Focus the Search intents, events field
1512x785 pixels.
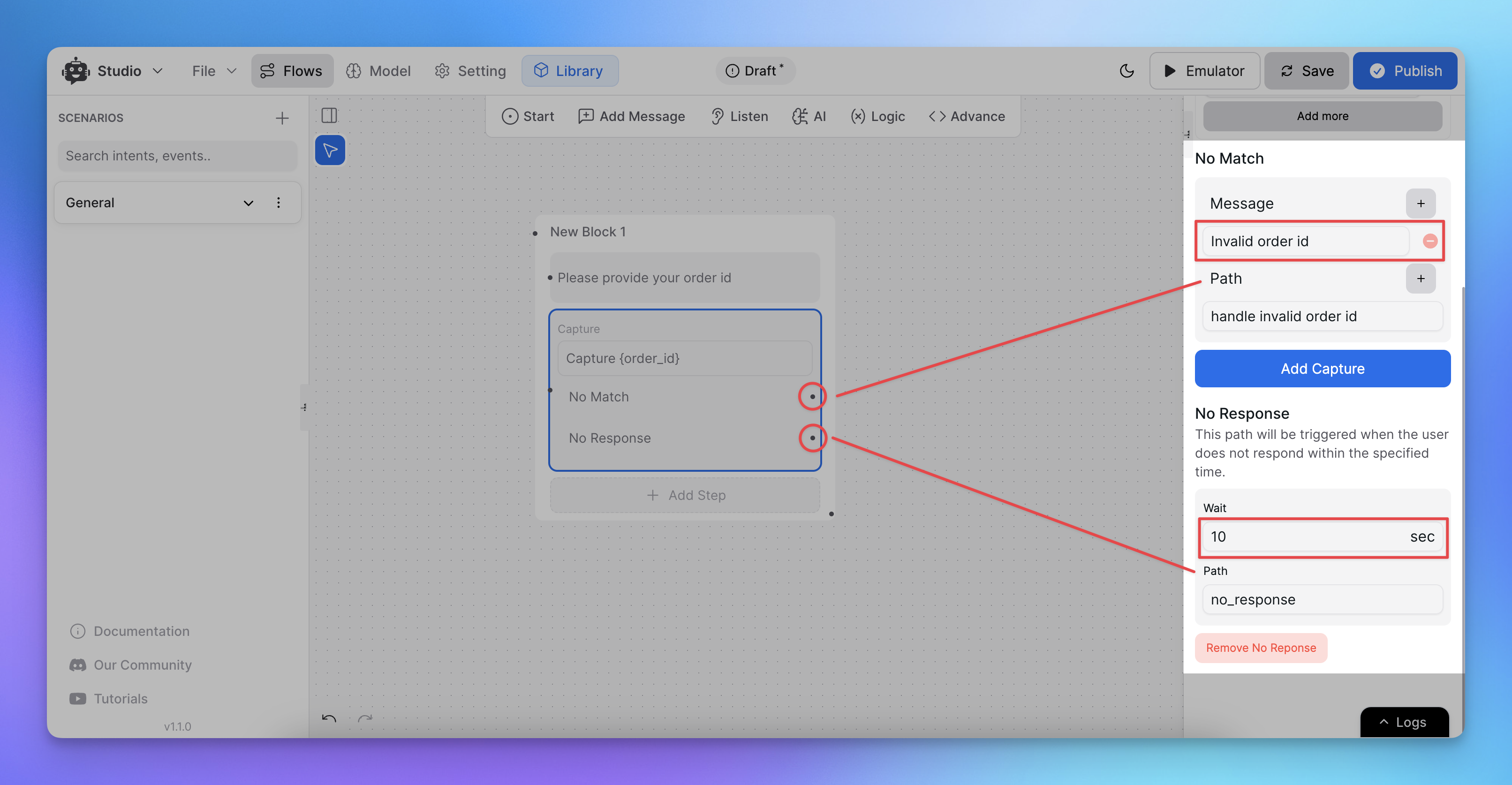[x=177, y=156]
